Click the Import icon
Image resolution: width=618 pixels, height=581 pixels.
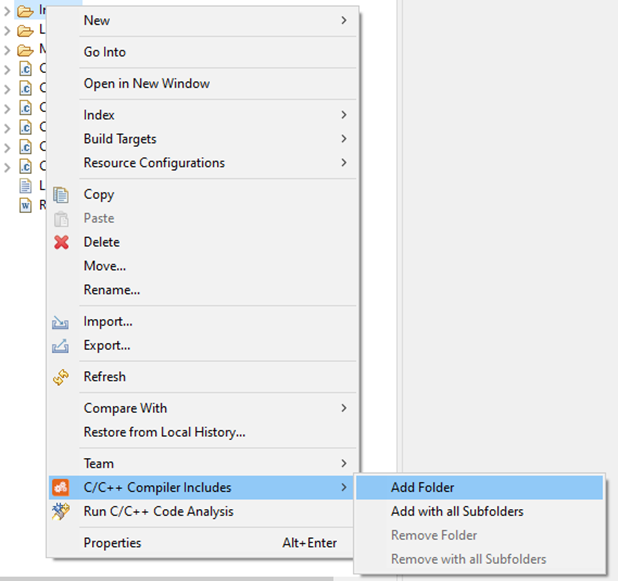click(x=62, y=322)
